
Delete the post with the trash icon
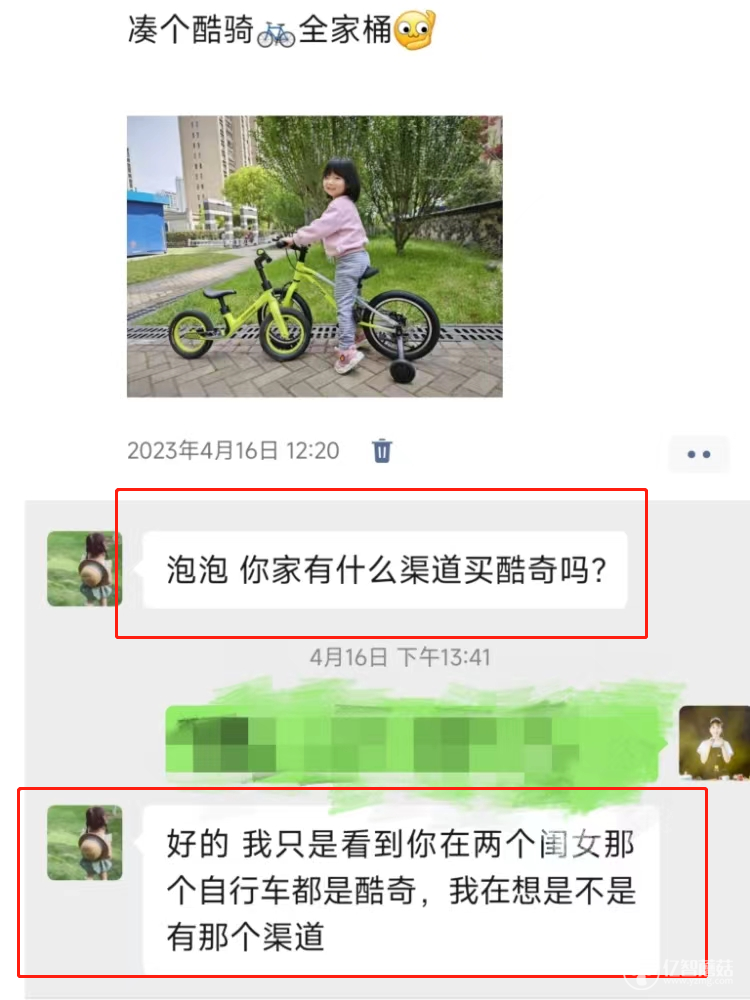pyautogui.click(x=381, y=451)
